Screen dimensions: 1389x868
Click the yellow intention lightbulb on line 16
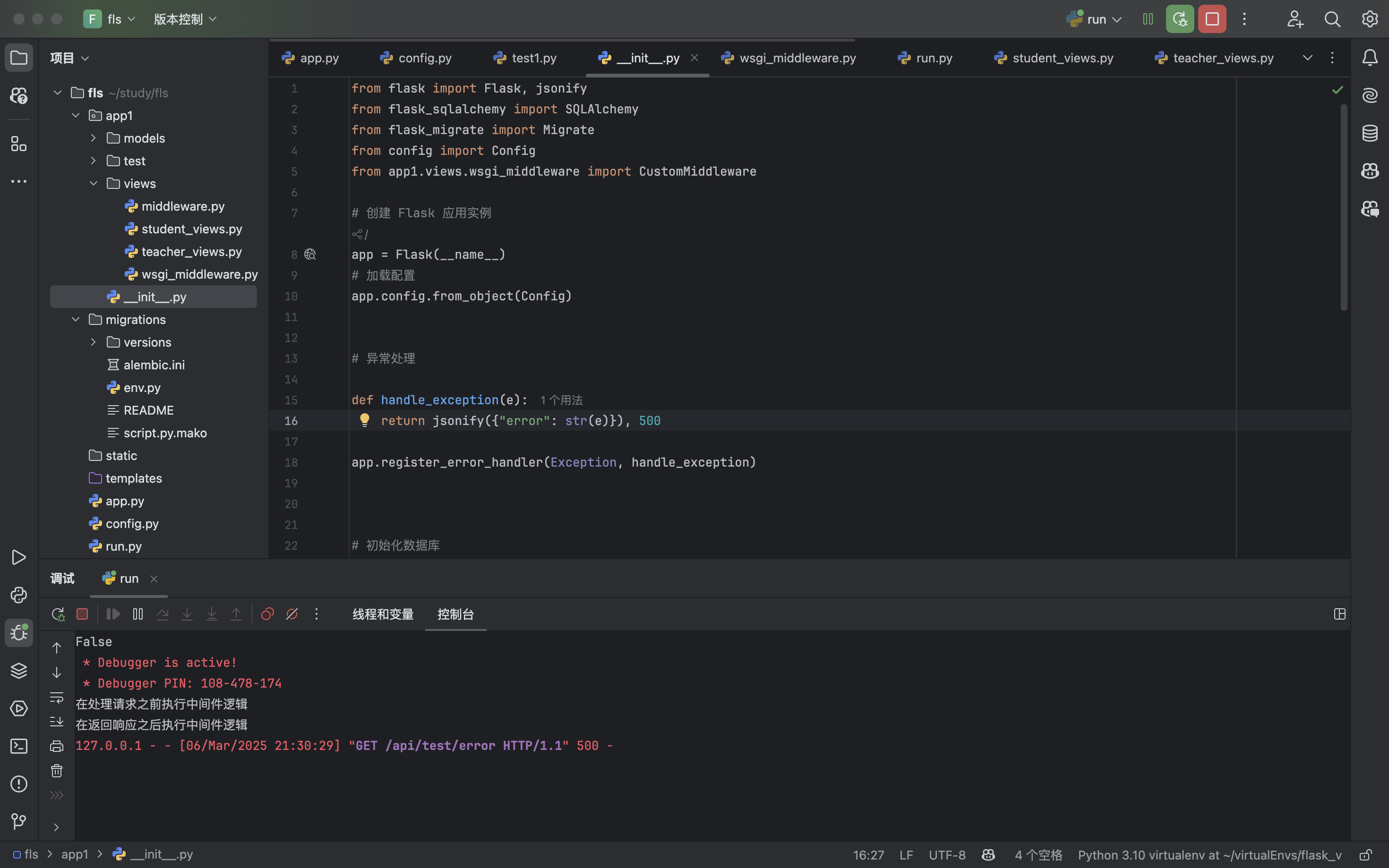coord(365,420)
